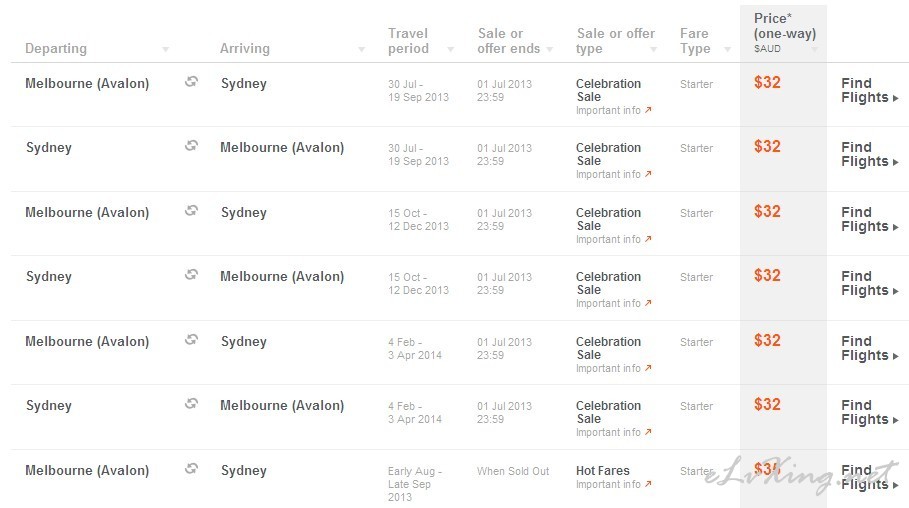Open Fare Type column dropdown arrow
The height and width of the screenshot is (508, 909).
(x=728, y=49)
